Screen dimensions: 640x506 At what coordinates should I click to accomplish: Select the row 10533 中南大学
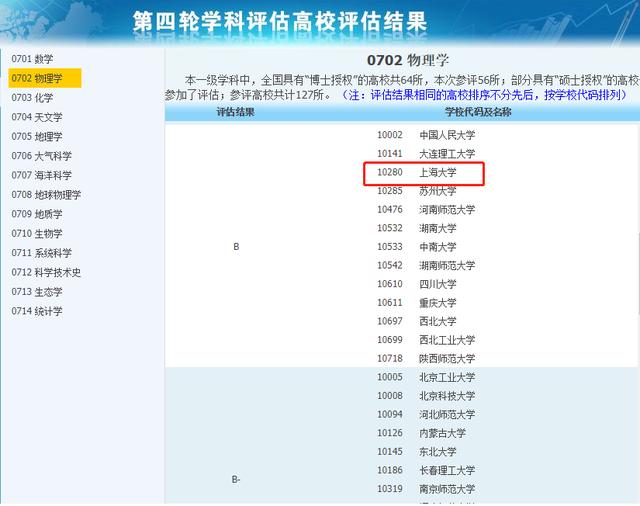coord(416,246)
